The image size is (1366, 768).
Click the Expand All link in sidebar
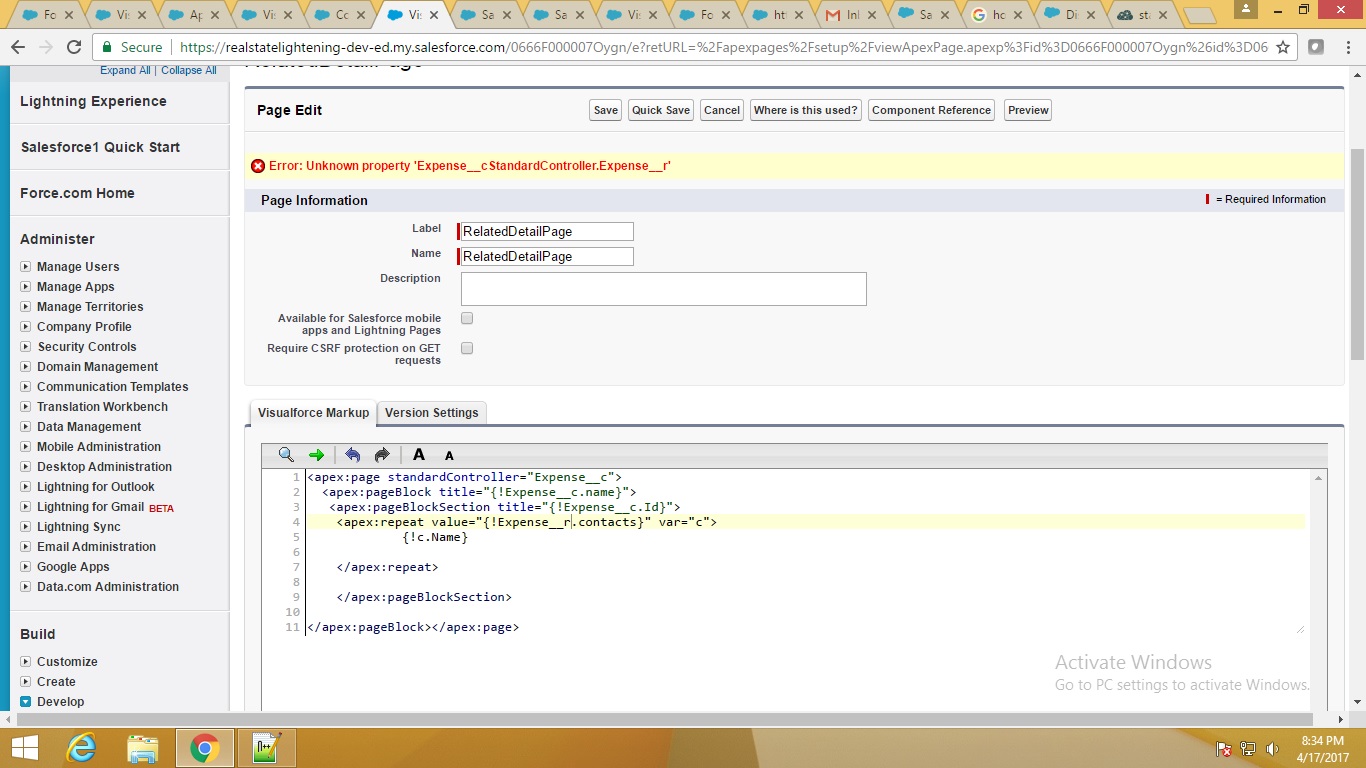pos(125,71)
